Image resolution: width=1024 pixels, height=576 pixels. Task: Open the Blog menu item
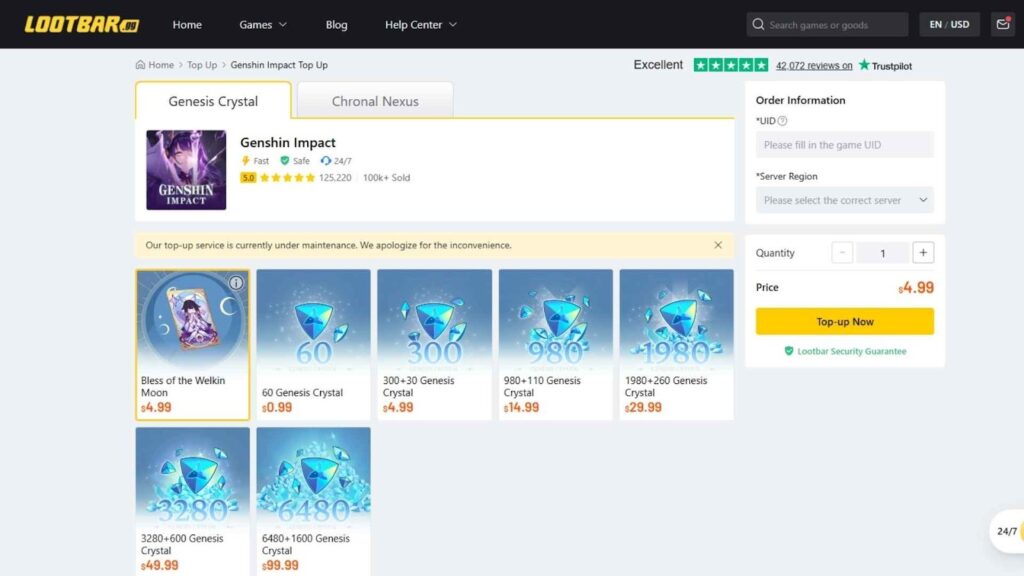pos(336,24)
